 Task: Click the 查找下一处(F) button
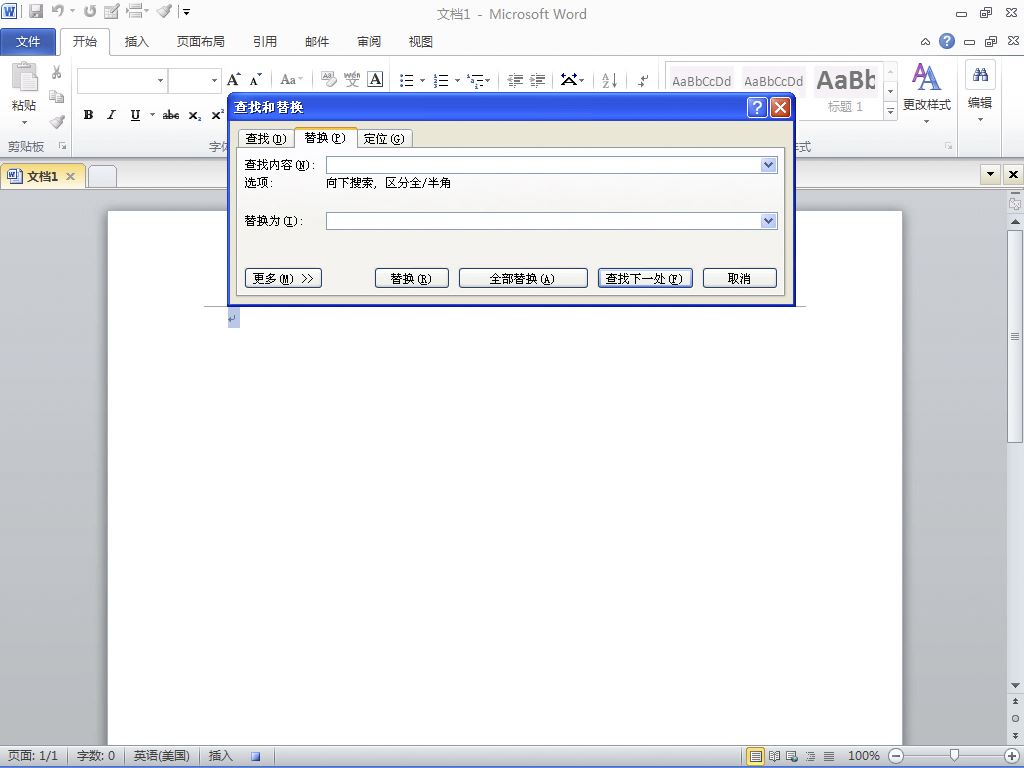click(x=645, y=278)
